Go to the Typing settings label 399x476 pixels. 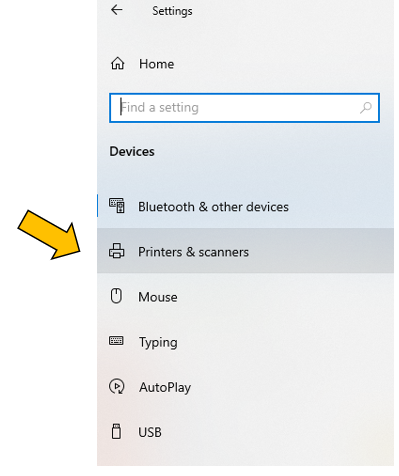158,343
